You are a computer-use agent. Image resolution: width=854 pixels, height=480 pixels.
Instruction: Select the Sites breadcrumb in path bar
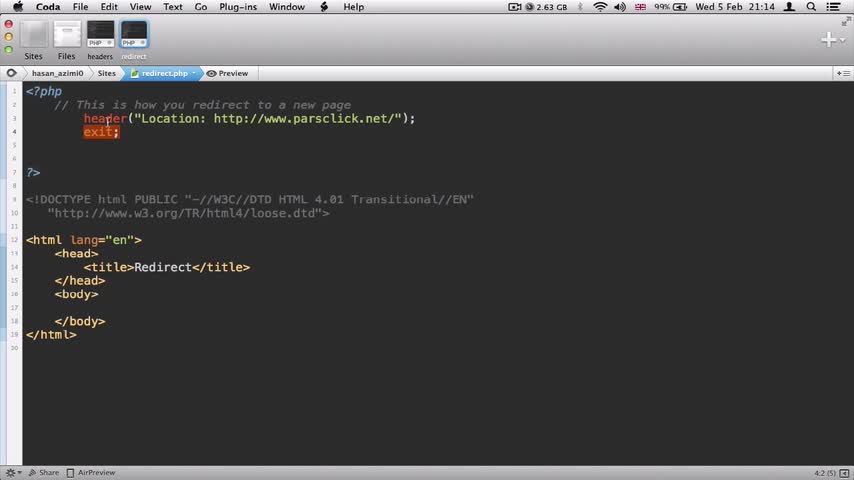(x=107, y=73)
